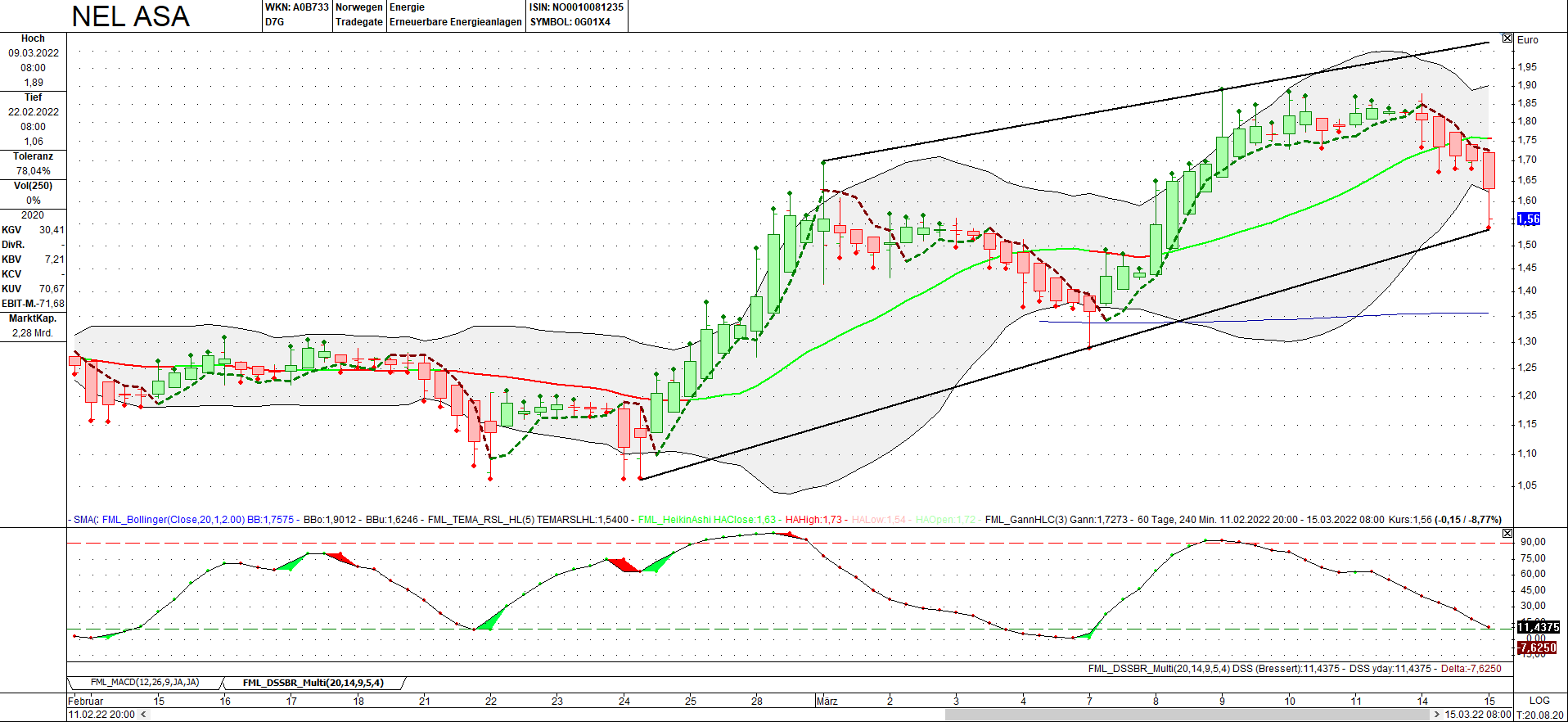The width and height of the screenshot is (1568, 722).
Task: Click the Toleranz value 78,04%
Action: (34, 171)
